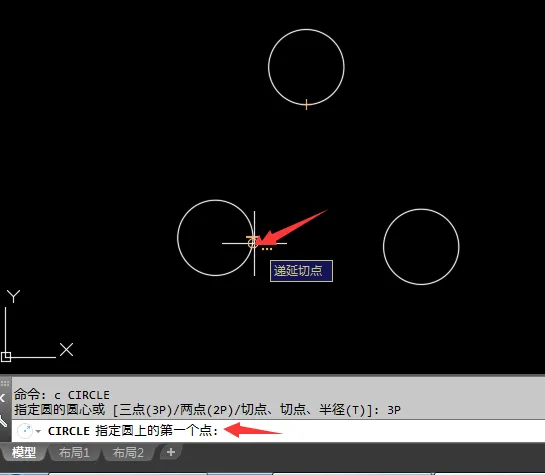Add a new layout with plus button
The width and height of the screenshot is (545, 475).
click(x=171, y=452)
